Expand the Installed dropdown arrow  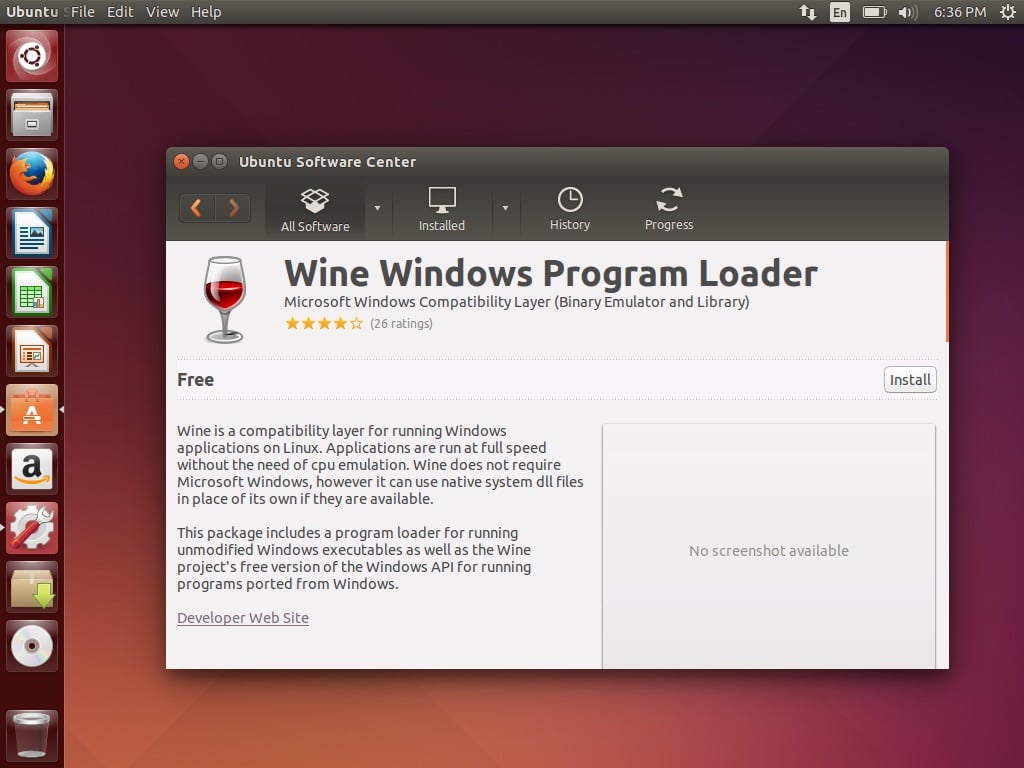click(x=505, y=208)
